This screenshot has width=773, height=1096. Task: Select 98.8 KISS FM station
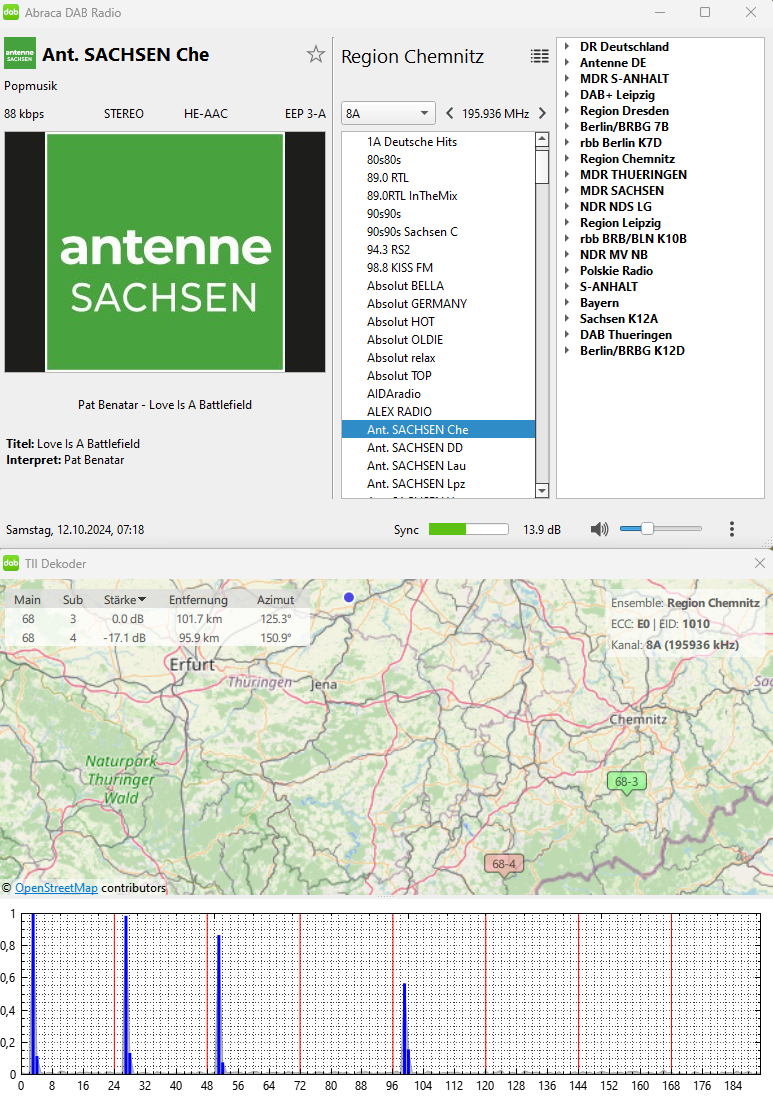[438, 268]
